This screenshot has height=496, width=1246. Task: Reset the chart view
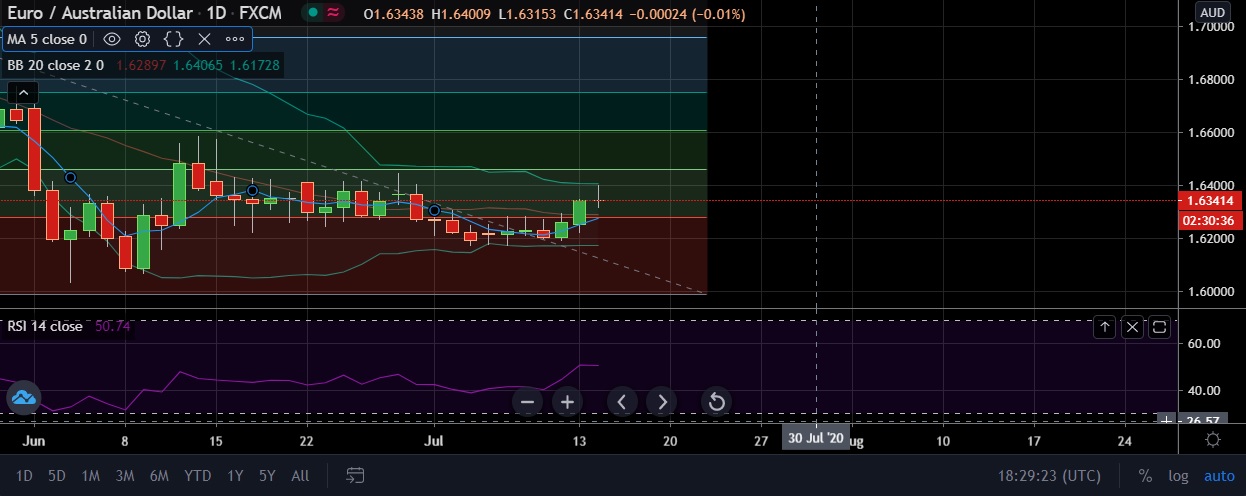(x=716, y=402)
